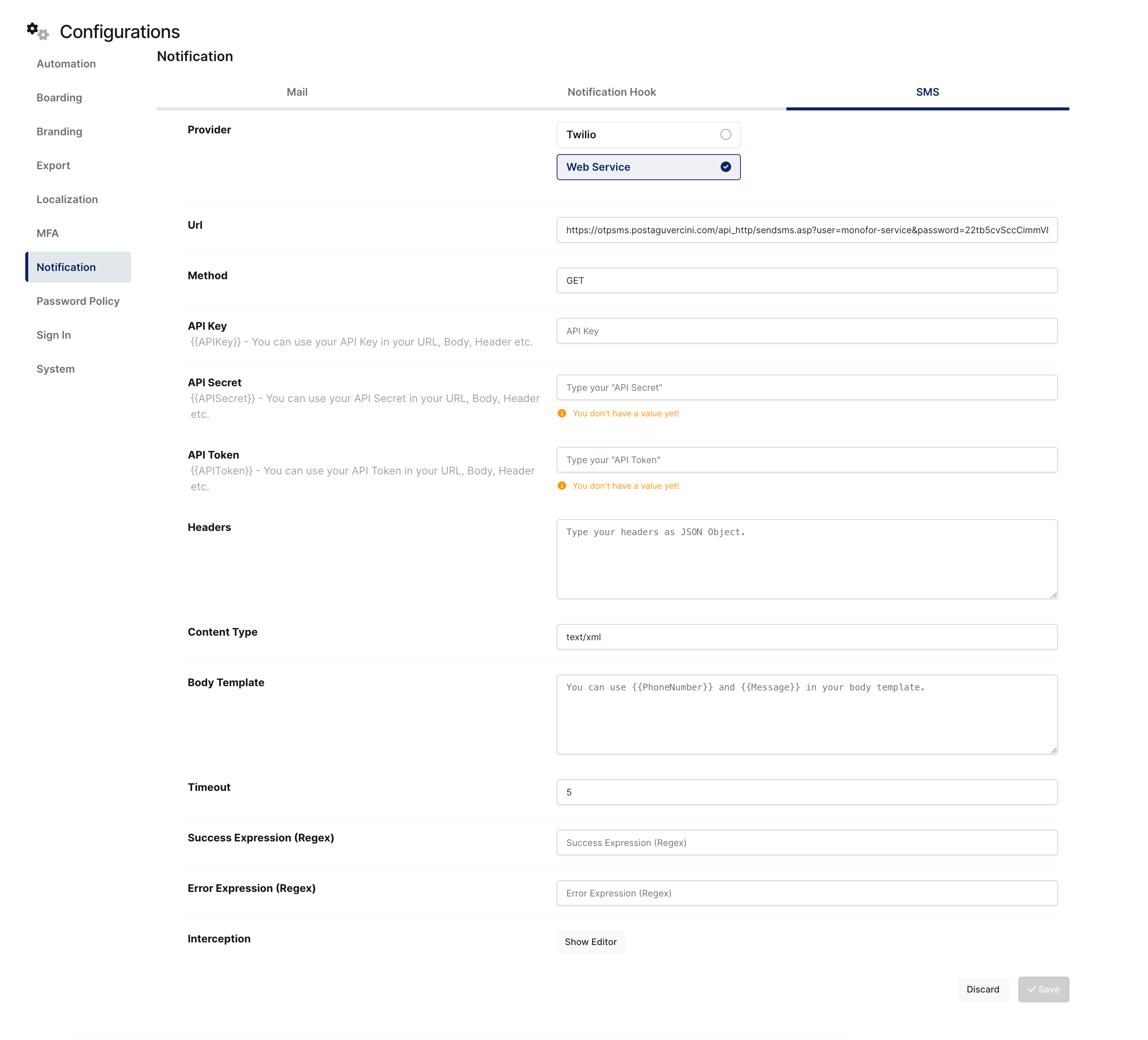1148x1040 pixels.
Task: Click the Url input field
Action: (807, 230)
